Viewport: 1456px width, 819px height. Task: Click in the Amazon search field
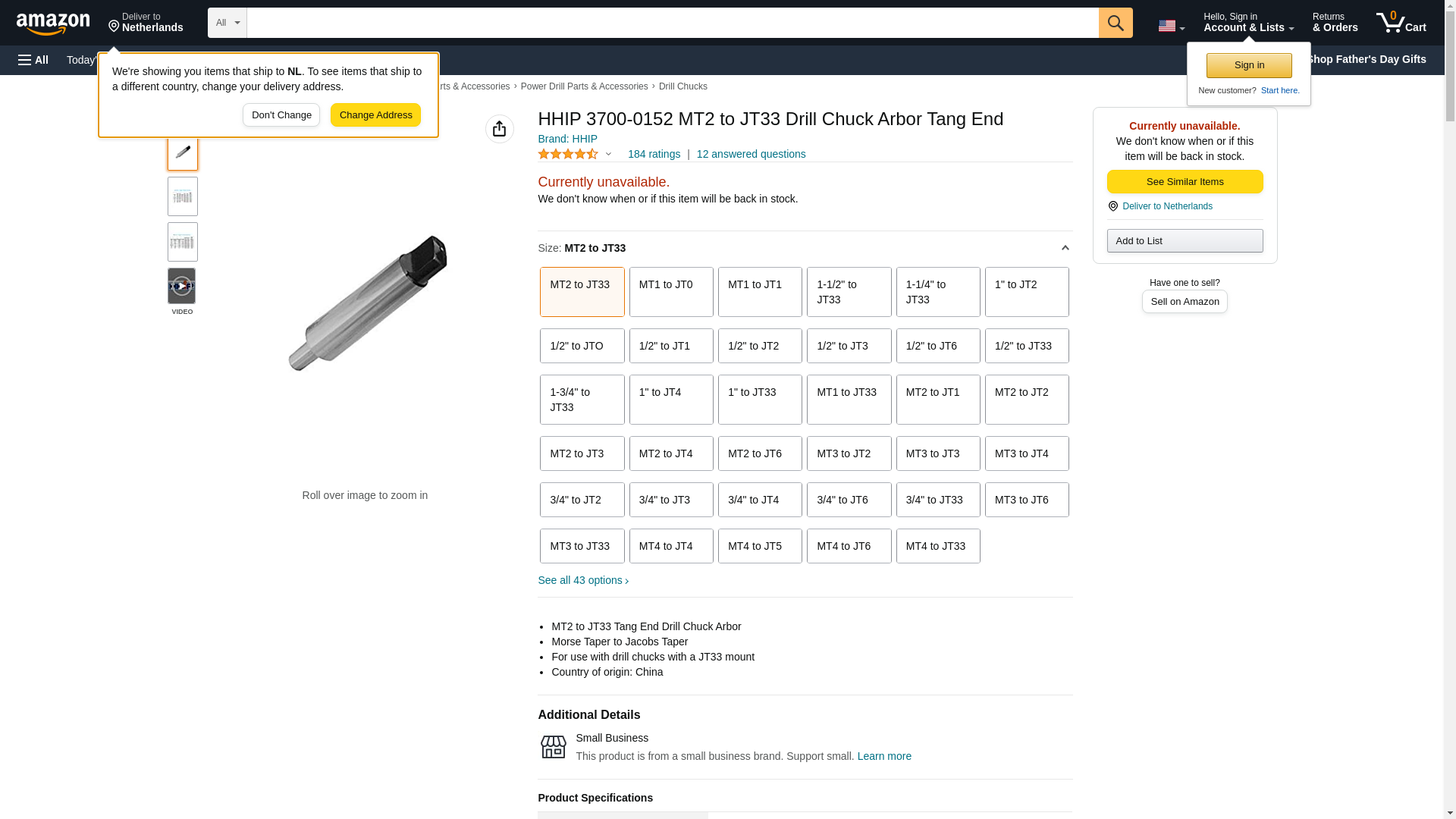pos(672,23)
